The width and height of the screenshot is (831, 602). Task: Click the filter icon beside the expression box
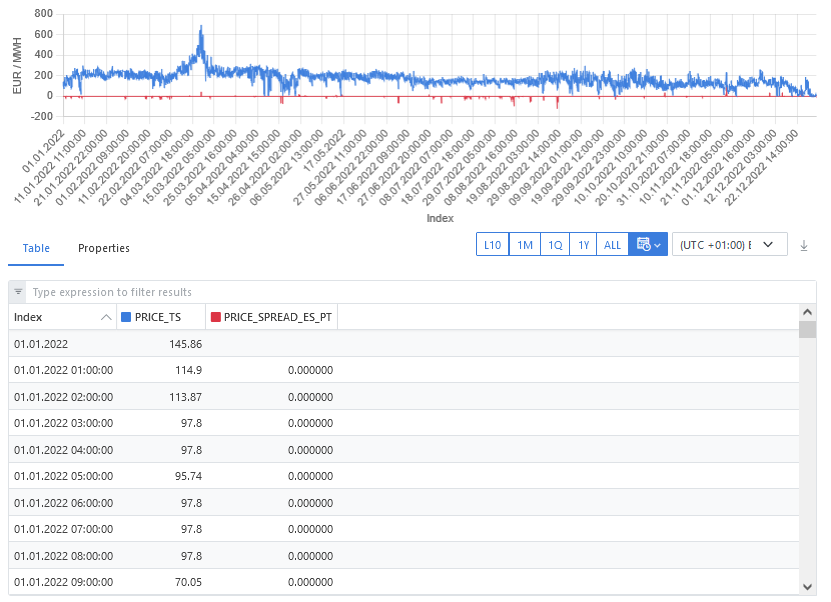18,292
